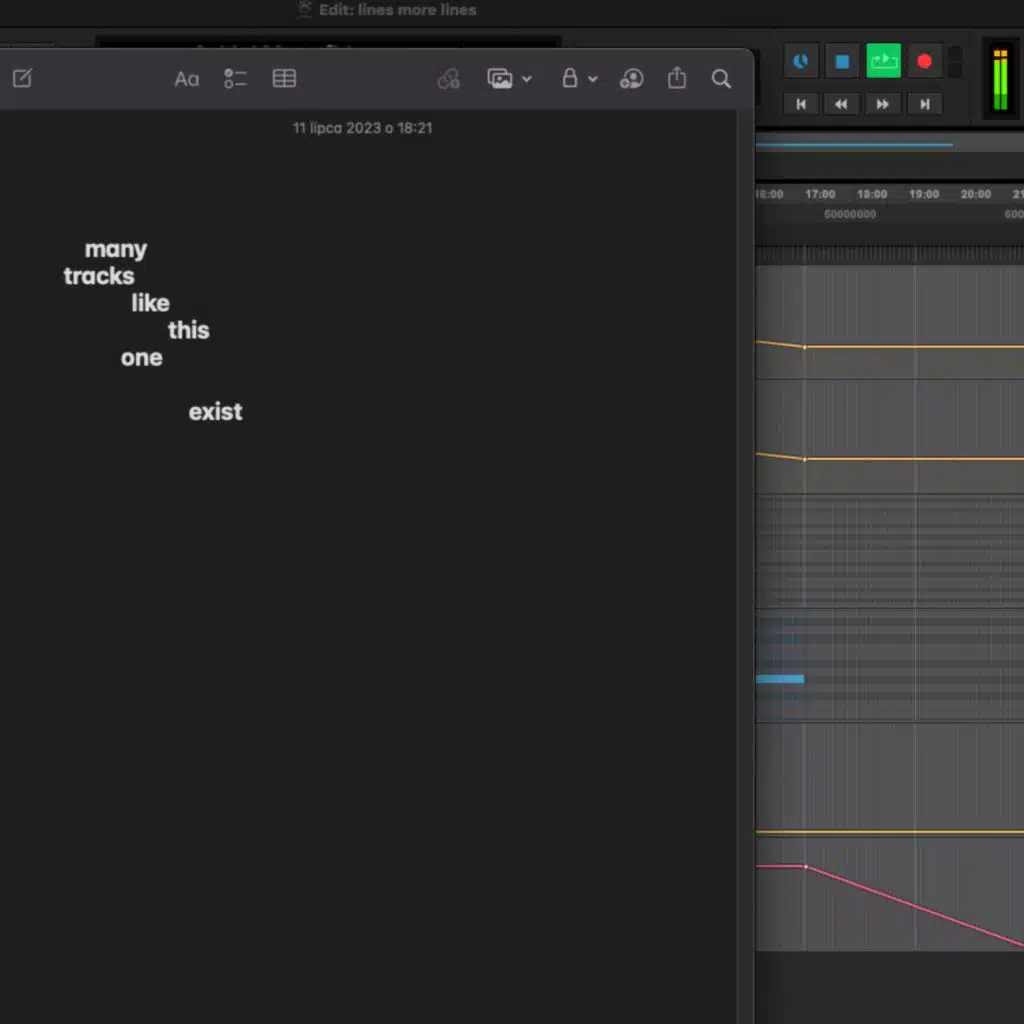Screen dimensions: 1024x1024
Task: Click the word "tracks" in the note
Action: (99, 276)
